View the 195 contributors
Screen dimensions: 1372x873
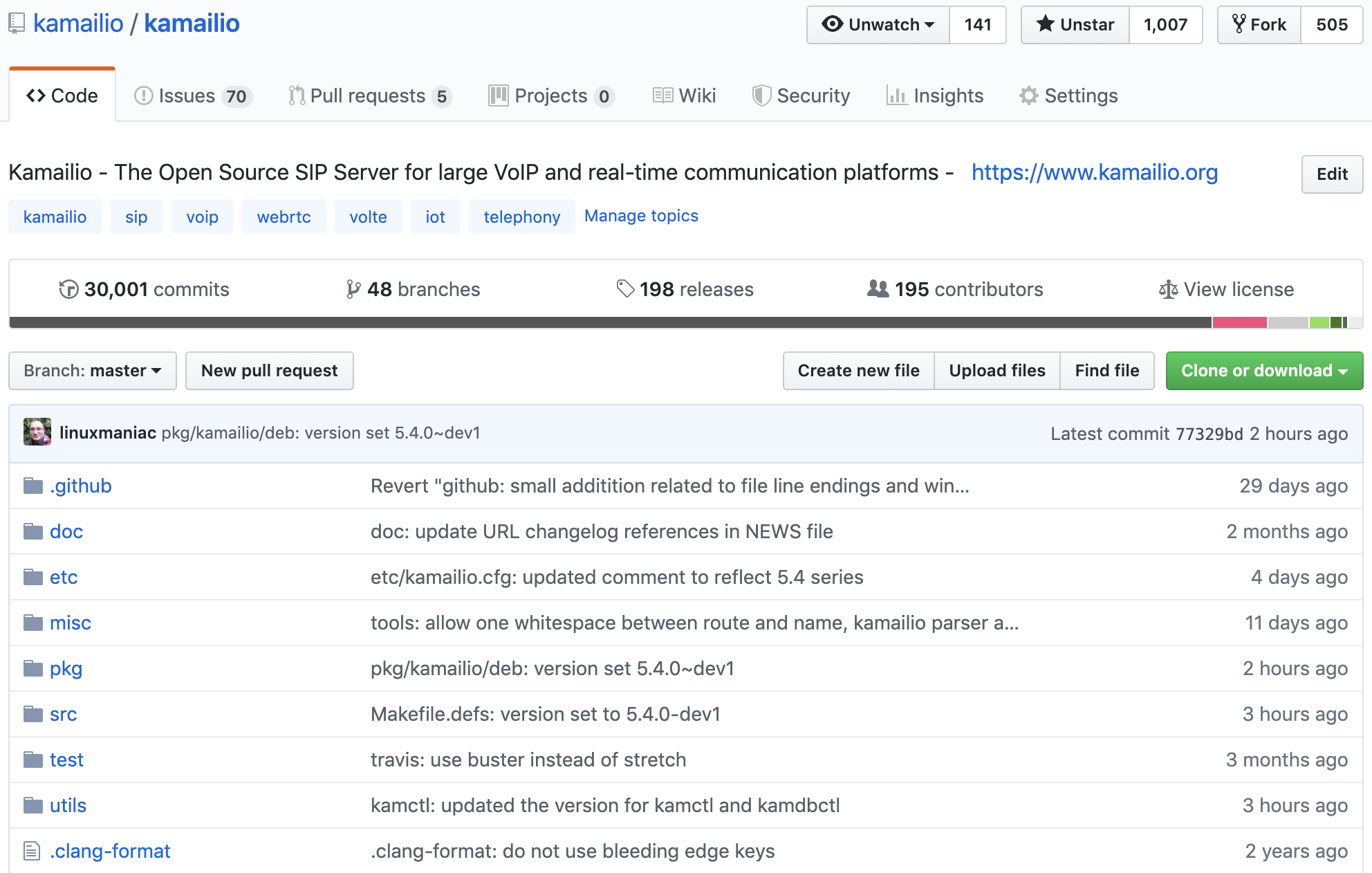point(955,289)
